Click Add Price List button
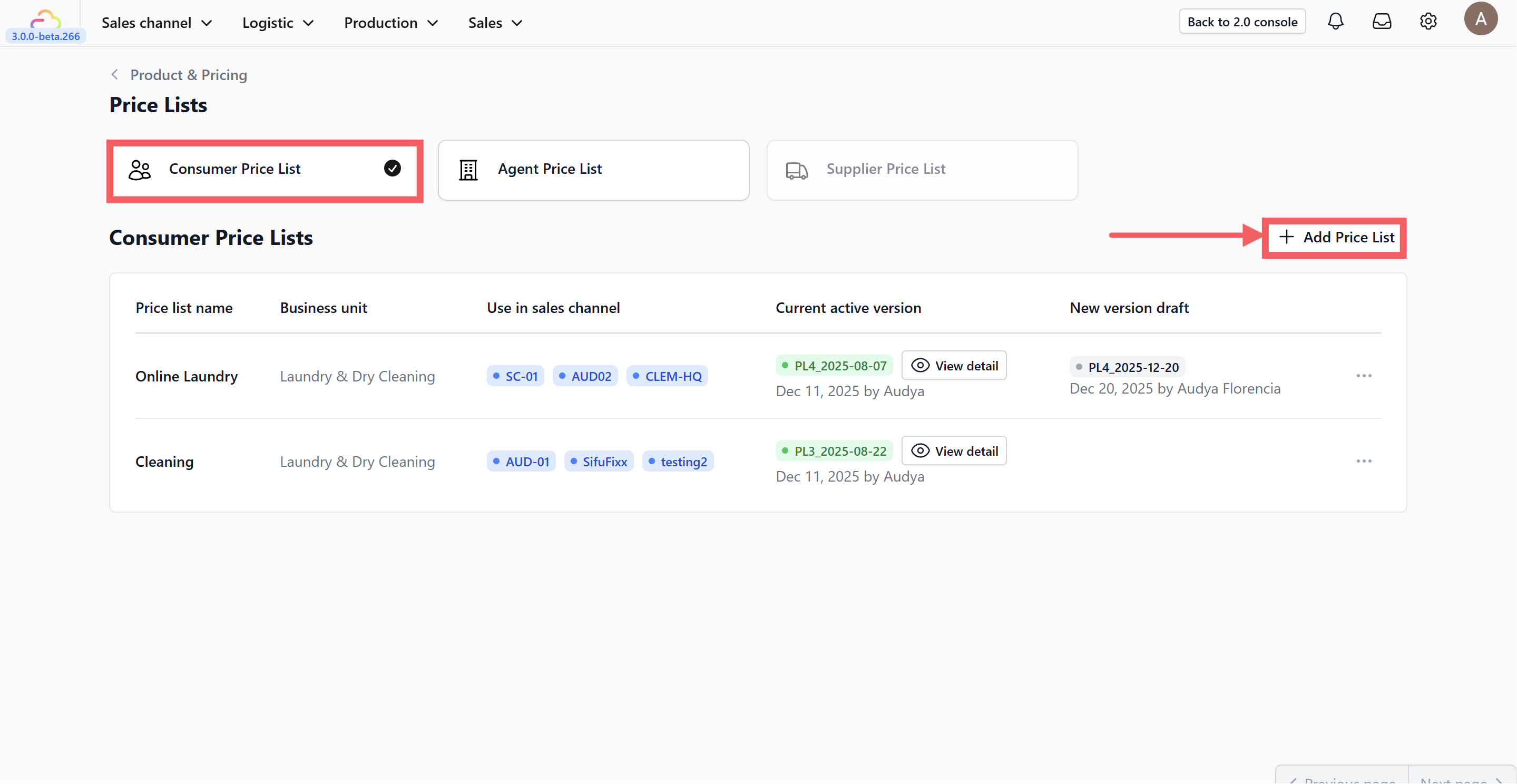This screenshot has width=1517, height=784. (1335, 238)
